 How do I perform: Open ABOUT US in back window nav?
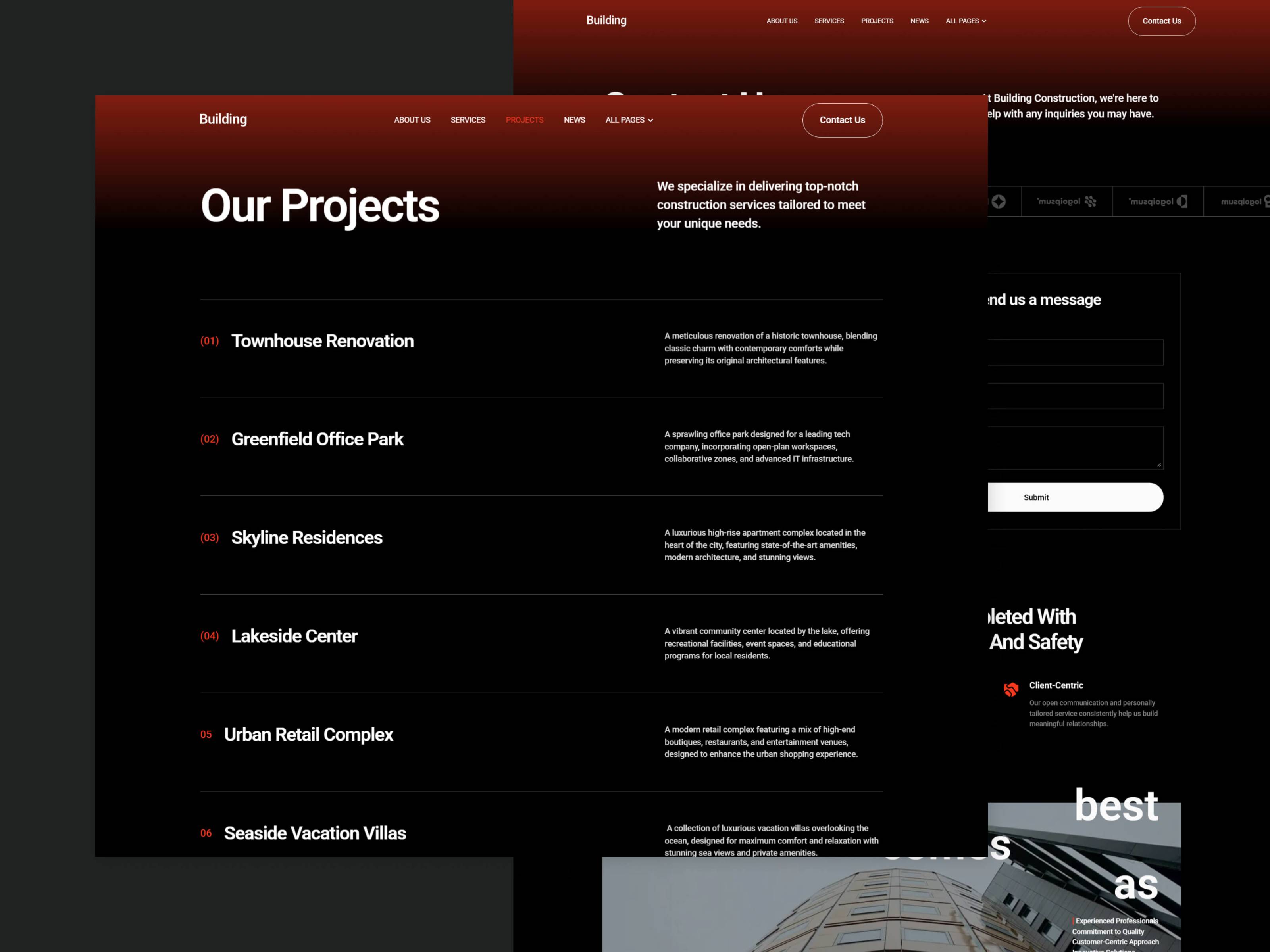[782, 21]
